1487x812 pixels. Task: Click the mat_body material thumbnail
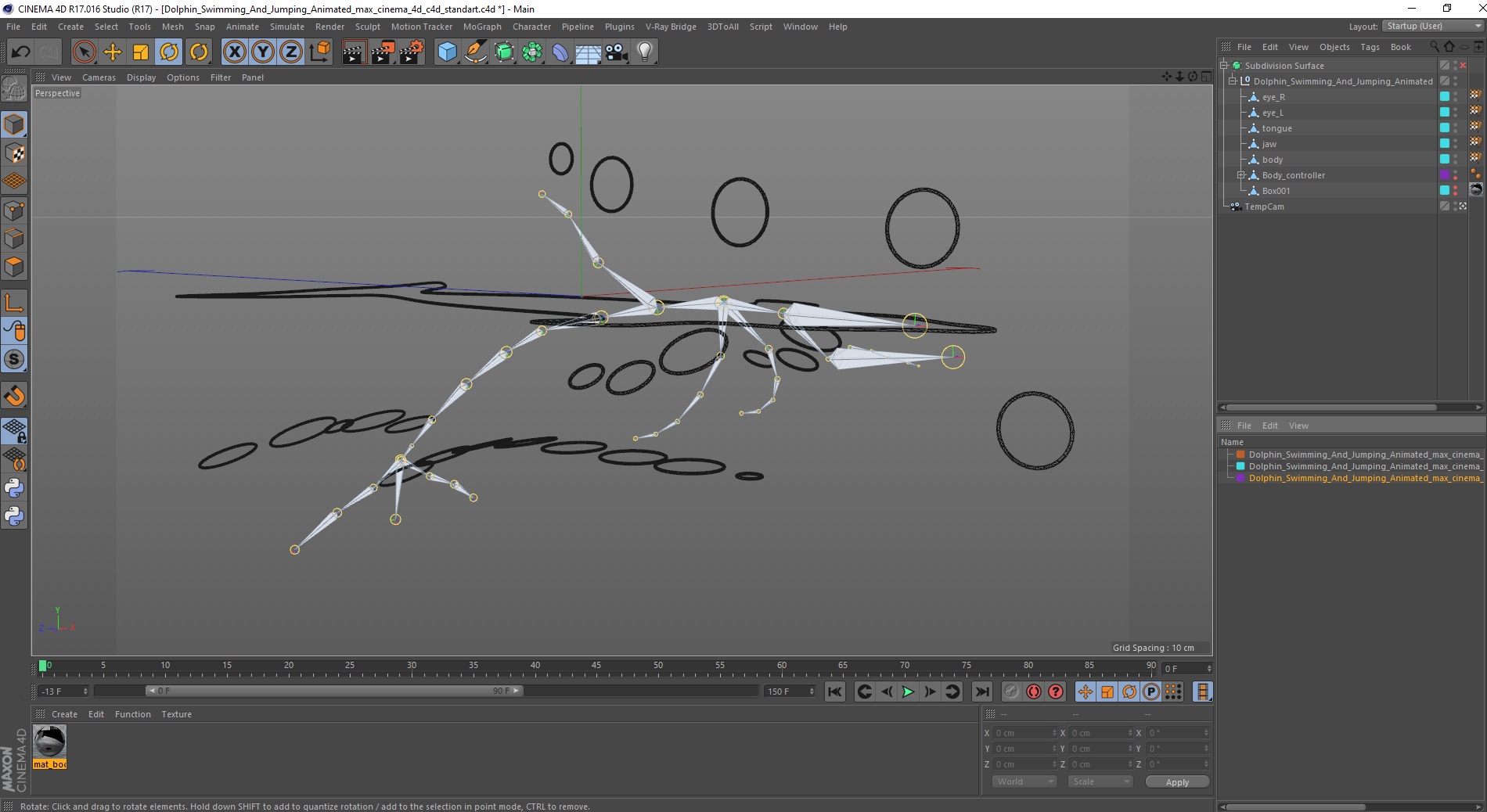pyautogui.click(x=49, y=741)
